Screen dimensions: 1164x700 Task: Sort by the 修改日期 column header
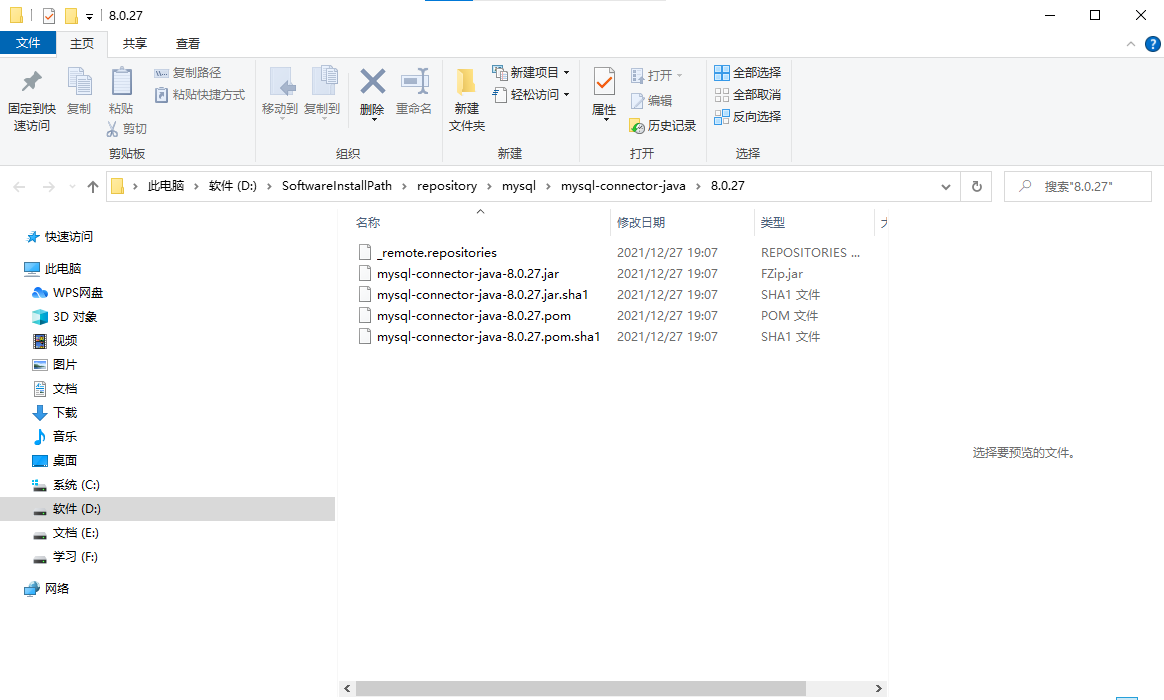(641, 223)
